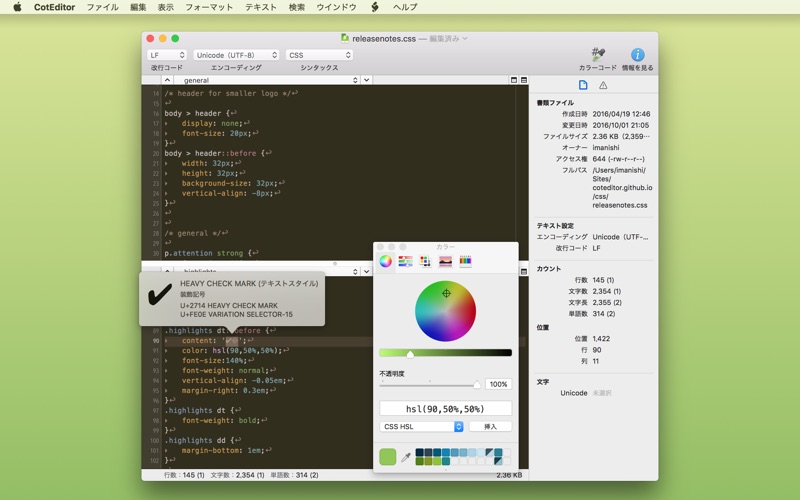This screenshot has width=800, height=500.
Task: Open the 表示 menu
Action: (x=166, y=7)
